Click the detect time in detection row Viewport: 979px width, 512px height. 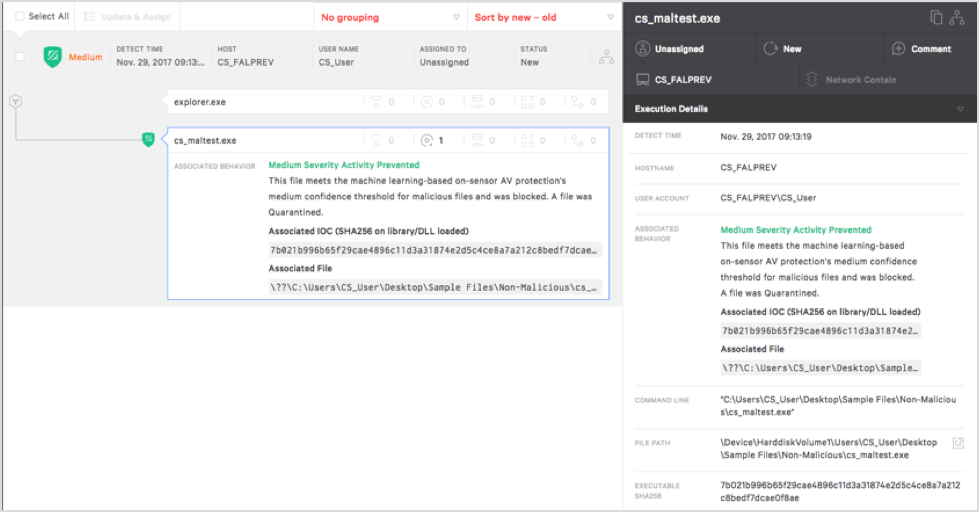160,62
